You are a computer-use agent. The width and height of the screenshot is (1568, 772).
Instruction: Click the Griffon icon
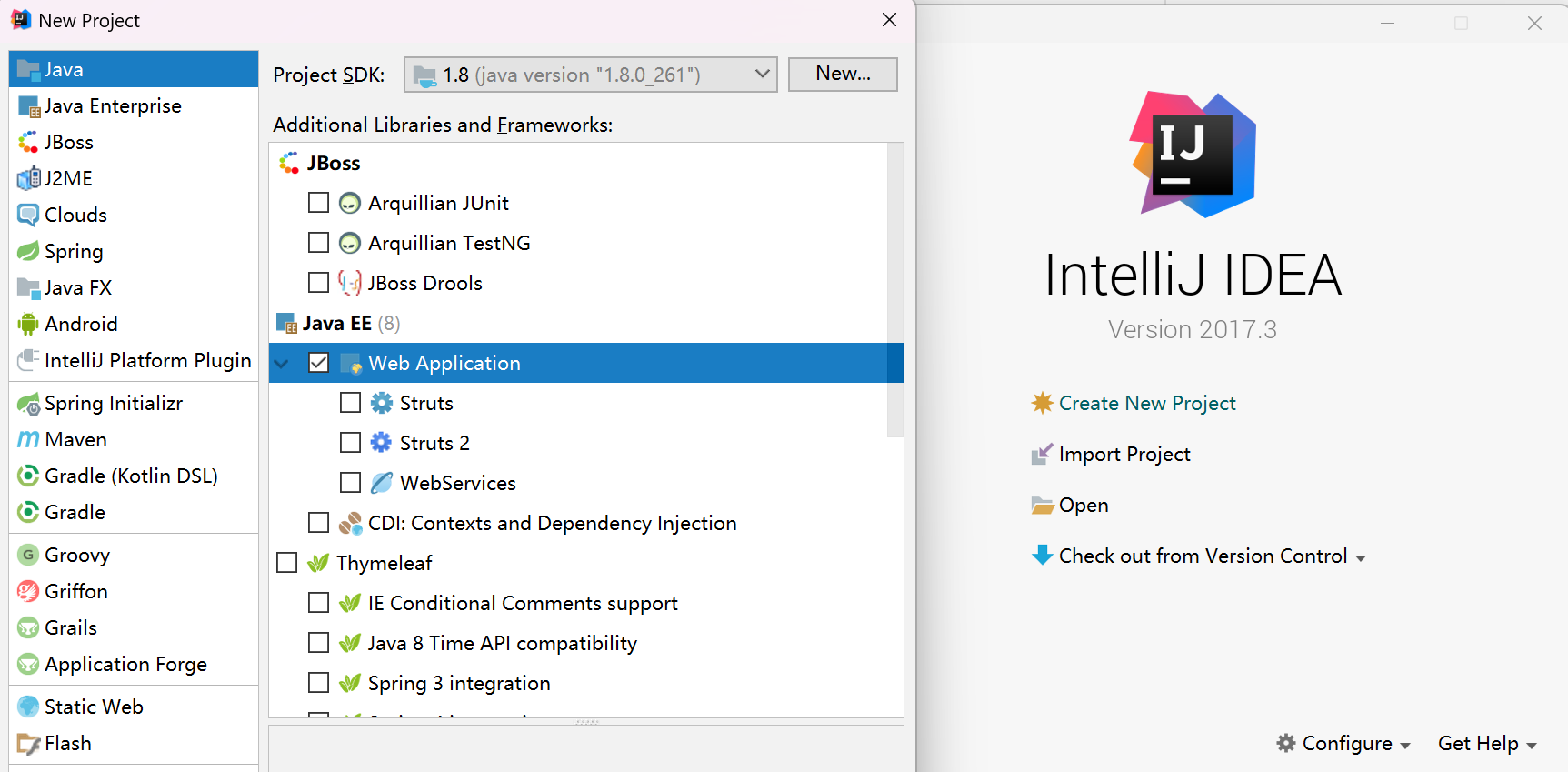28,591
